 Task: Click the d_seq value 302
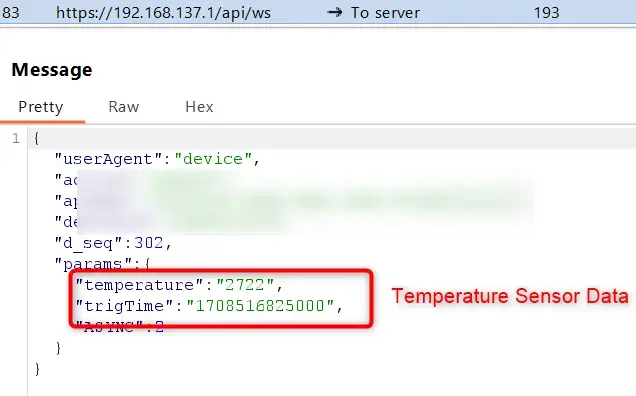[149, 243]
